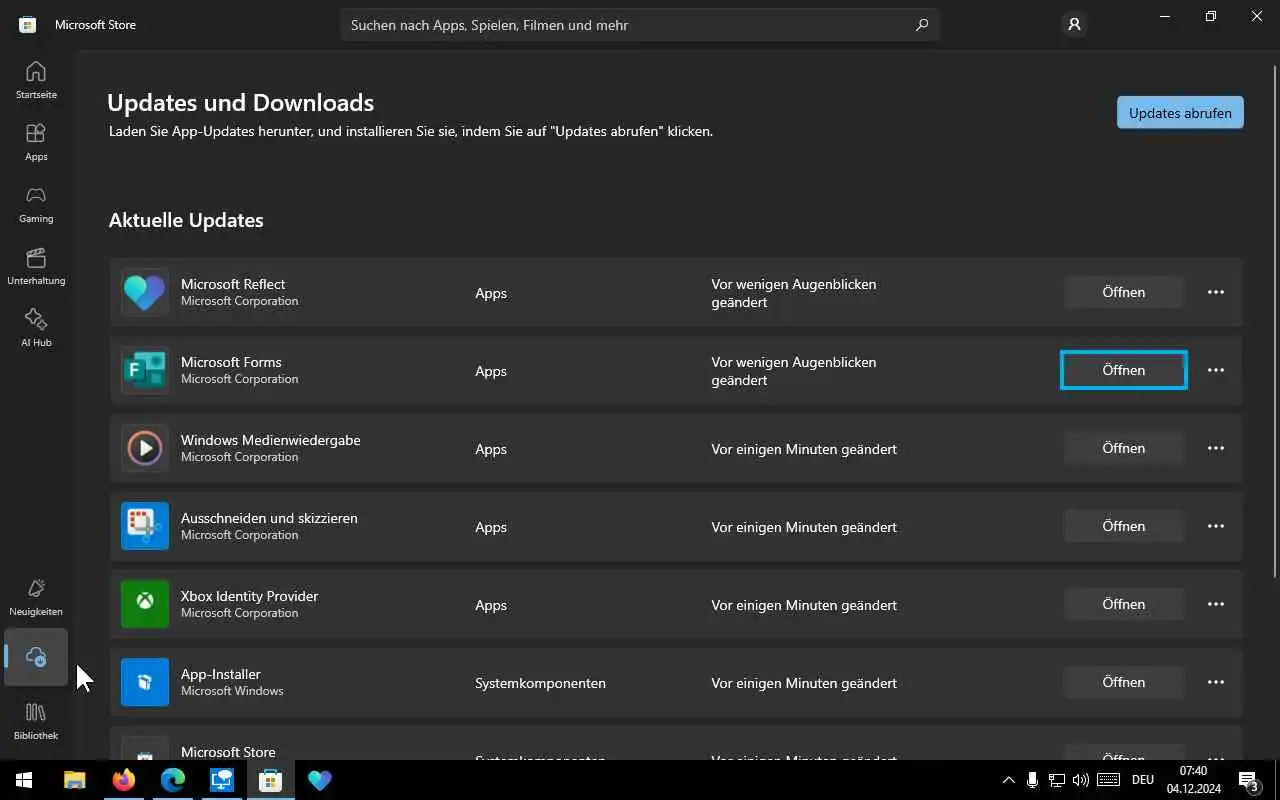Click the search magnifier icon
Screen dimensions: 1280x800
(x=922, y=25)
